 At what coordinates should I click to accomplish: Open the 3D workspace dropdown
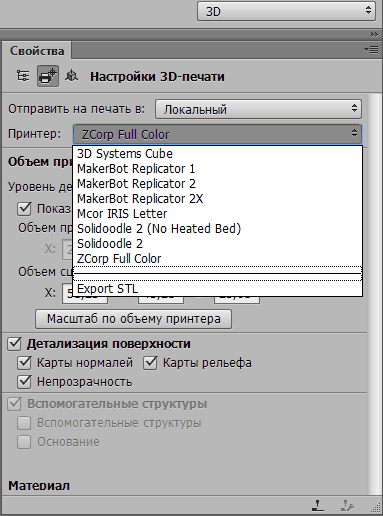coord(286,12)
